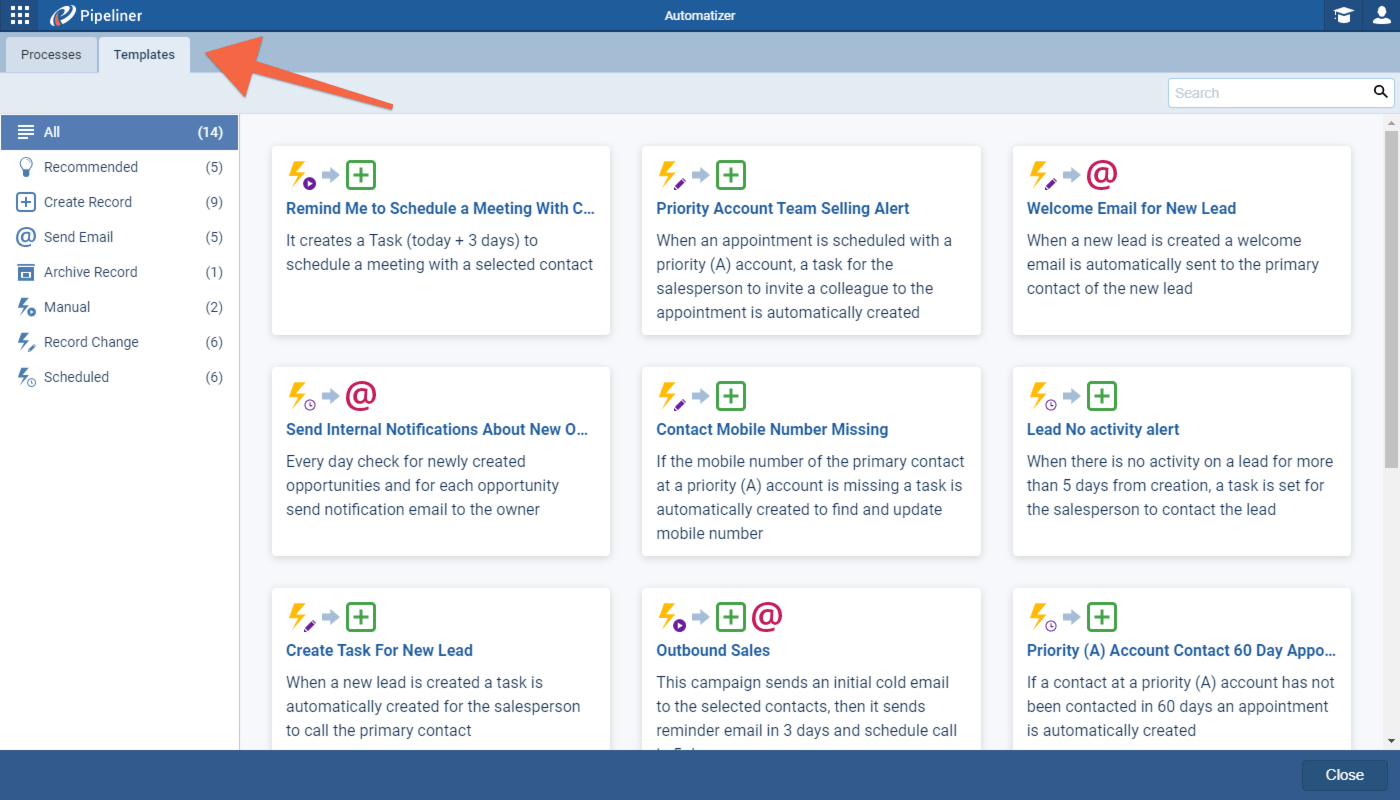Image resolution: width=1400 pixels, height=800 pixels.
Task: Select the All list icon in sidebar
Action: (24, 132)
